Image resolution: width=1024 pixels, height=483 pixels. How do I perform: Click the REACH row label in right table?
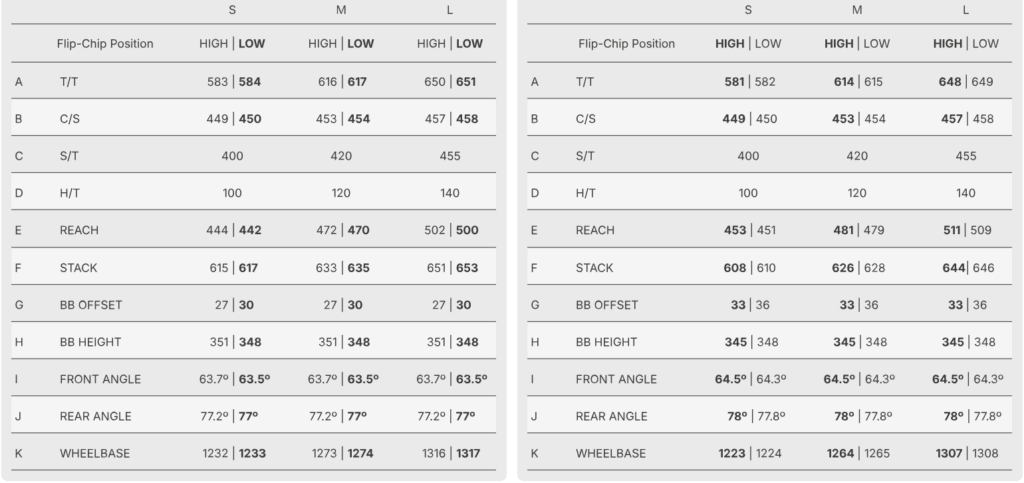click(x=596, y=230)
